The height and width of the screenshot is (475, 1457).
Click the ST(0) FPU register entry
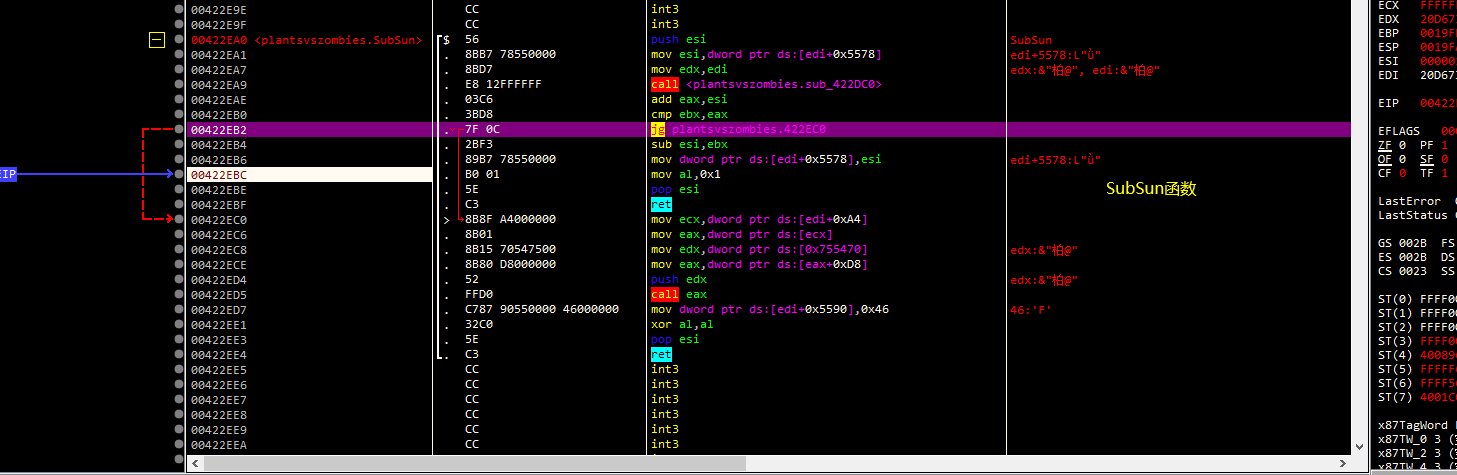pos(1417,300)
